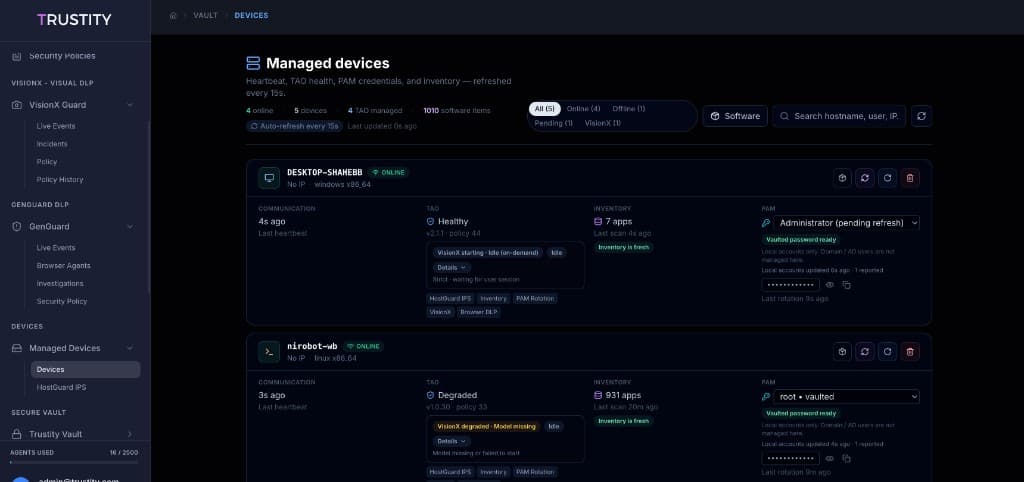
Task: Click the TRUSTITY logo
Action: coord(74,20)
